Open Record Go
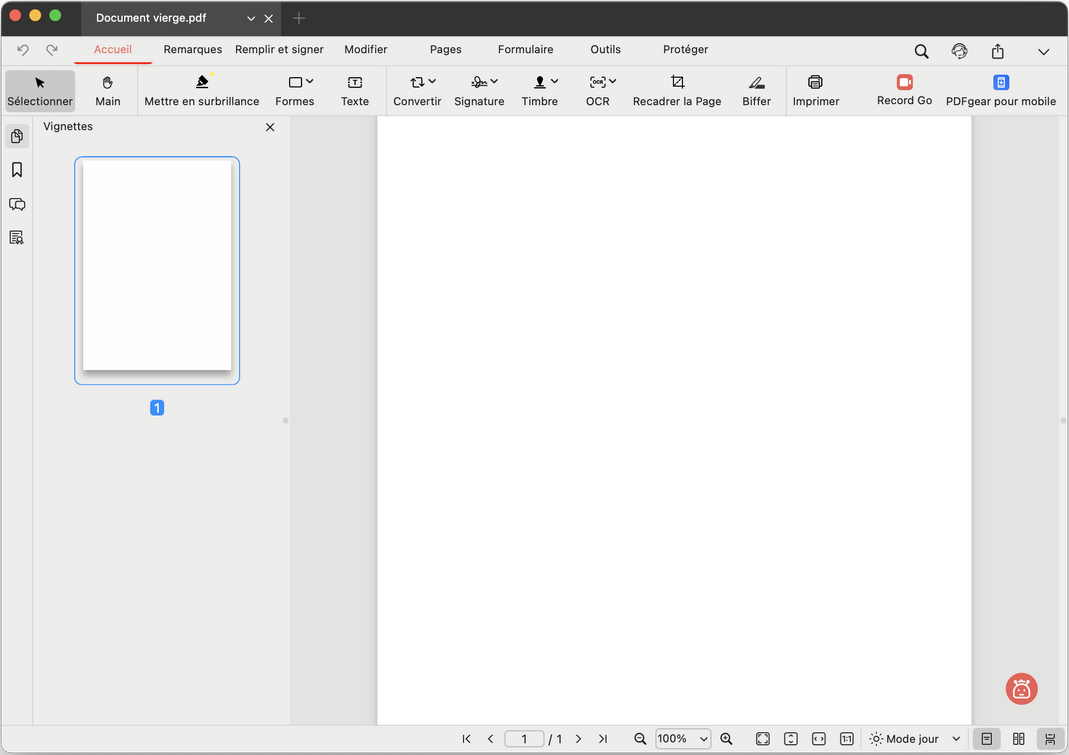Viewport: 1069px width, 755px height. click(x=904, y=90)
